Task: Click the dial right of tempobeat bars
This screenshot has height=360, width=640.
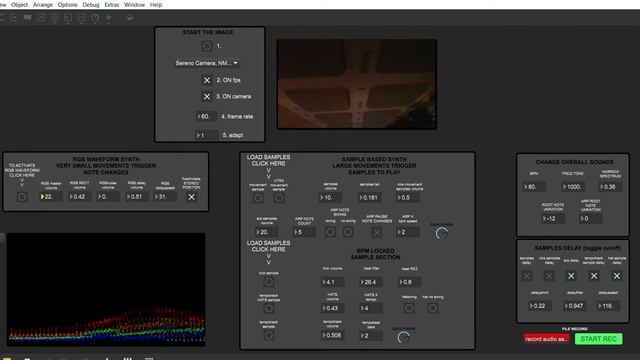Action: pos(404,338)
